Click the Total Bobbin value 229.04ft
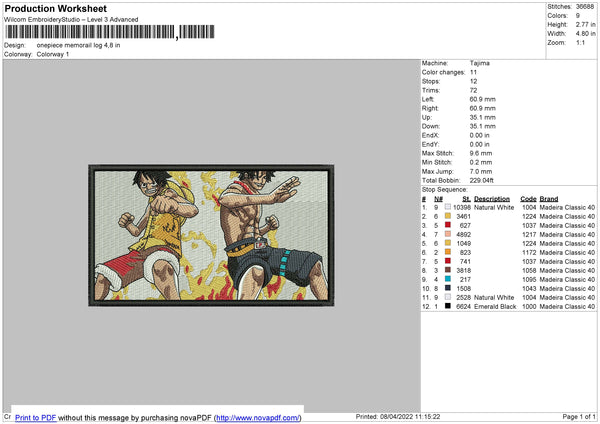This screenshot has width=600, height=424. [482, 180]
